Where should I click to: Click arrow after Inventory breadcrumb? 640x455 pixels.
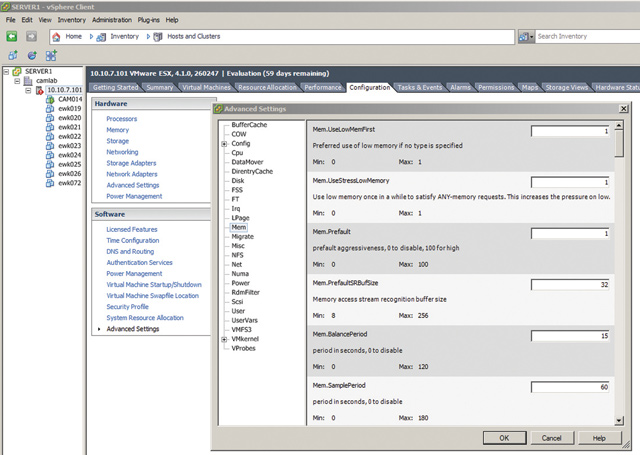148,37
